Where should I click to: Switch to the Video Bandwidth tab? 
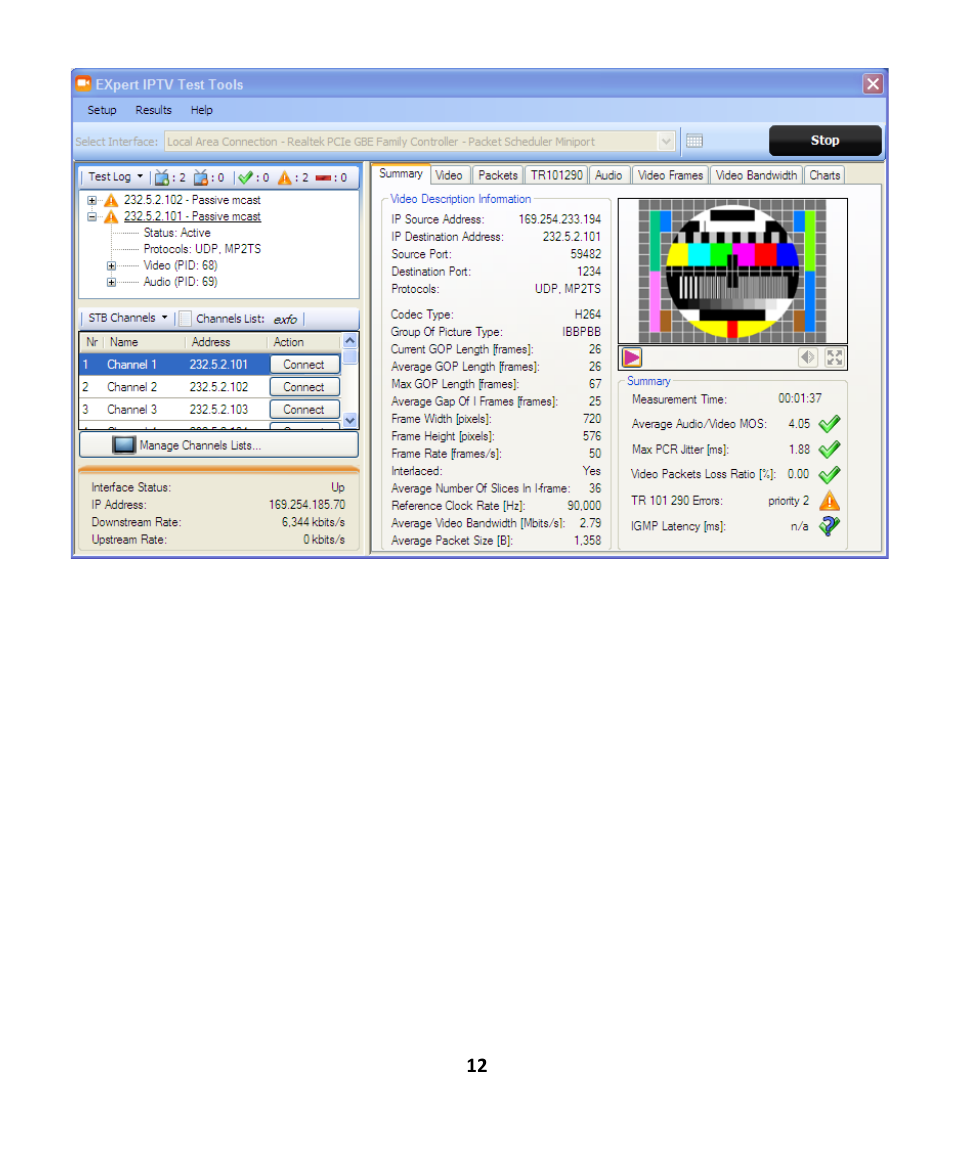[756, 175]
